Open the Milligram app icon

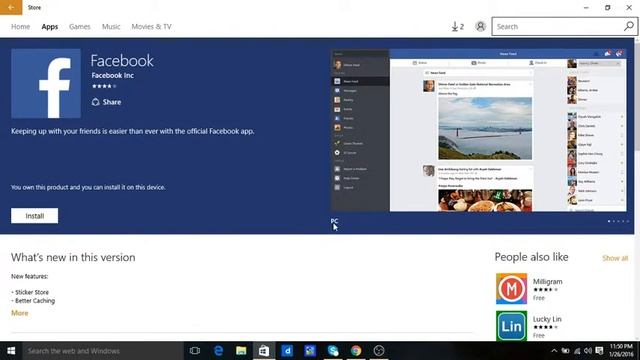[x=511, y=289]
